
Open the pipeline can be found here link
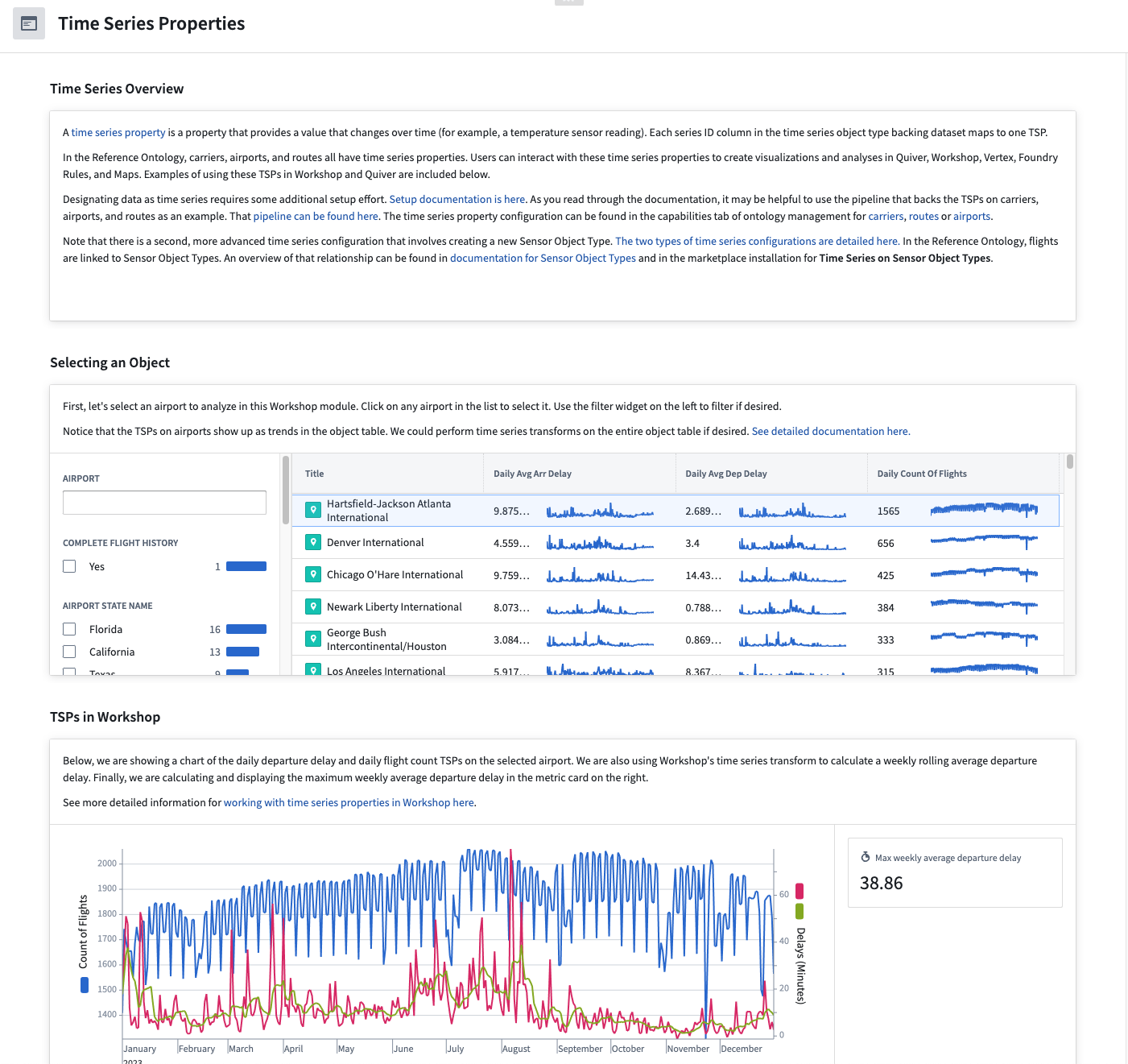coord(316,216)
